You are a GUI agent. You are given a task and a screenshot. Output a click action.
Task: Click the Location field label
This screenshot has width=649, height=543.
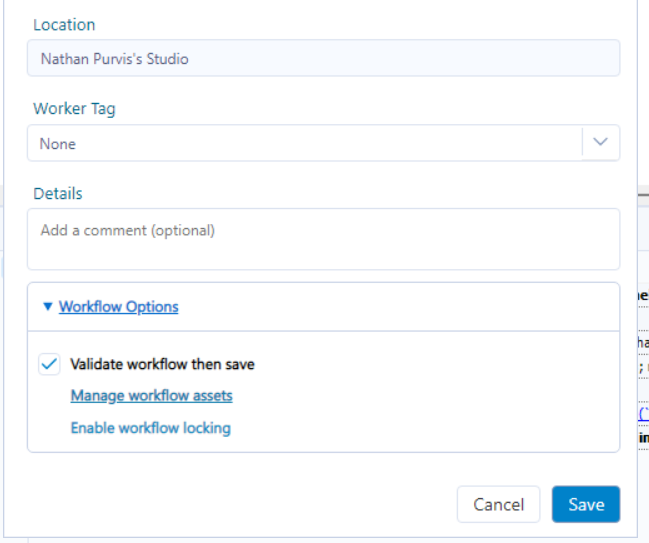pos(64,24)
